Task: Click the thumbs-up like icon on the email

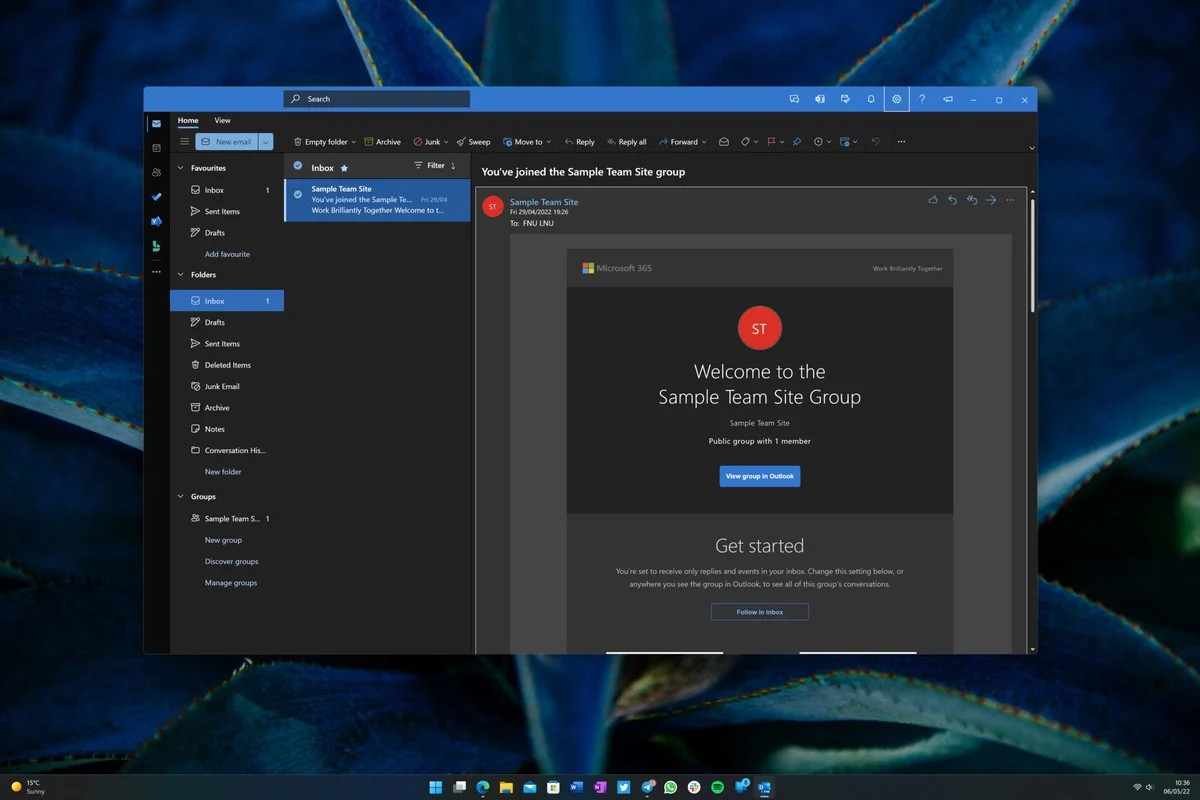Action: point(933,200)
